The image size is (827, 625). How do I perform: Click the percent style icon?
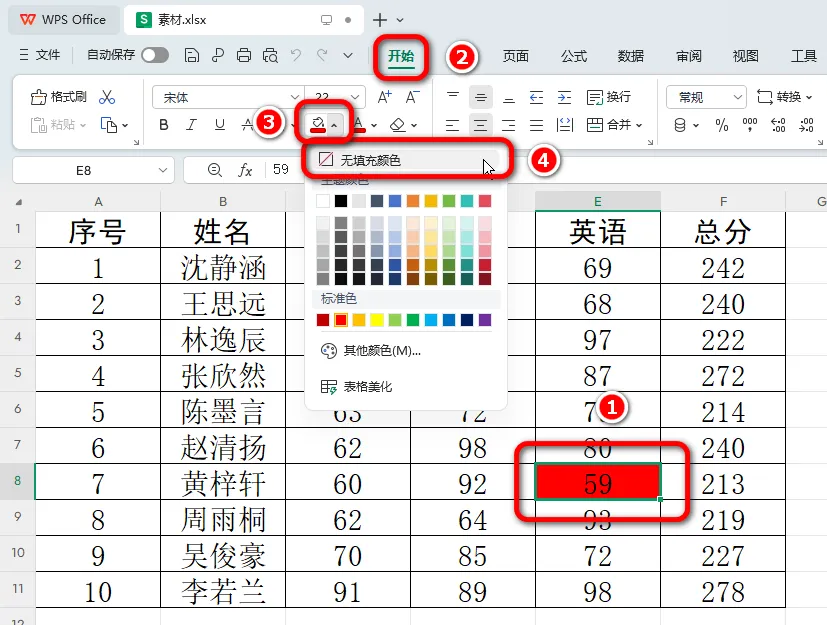tap(722, 125)
